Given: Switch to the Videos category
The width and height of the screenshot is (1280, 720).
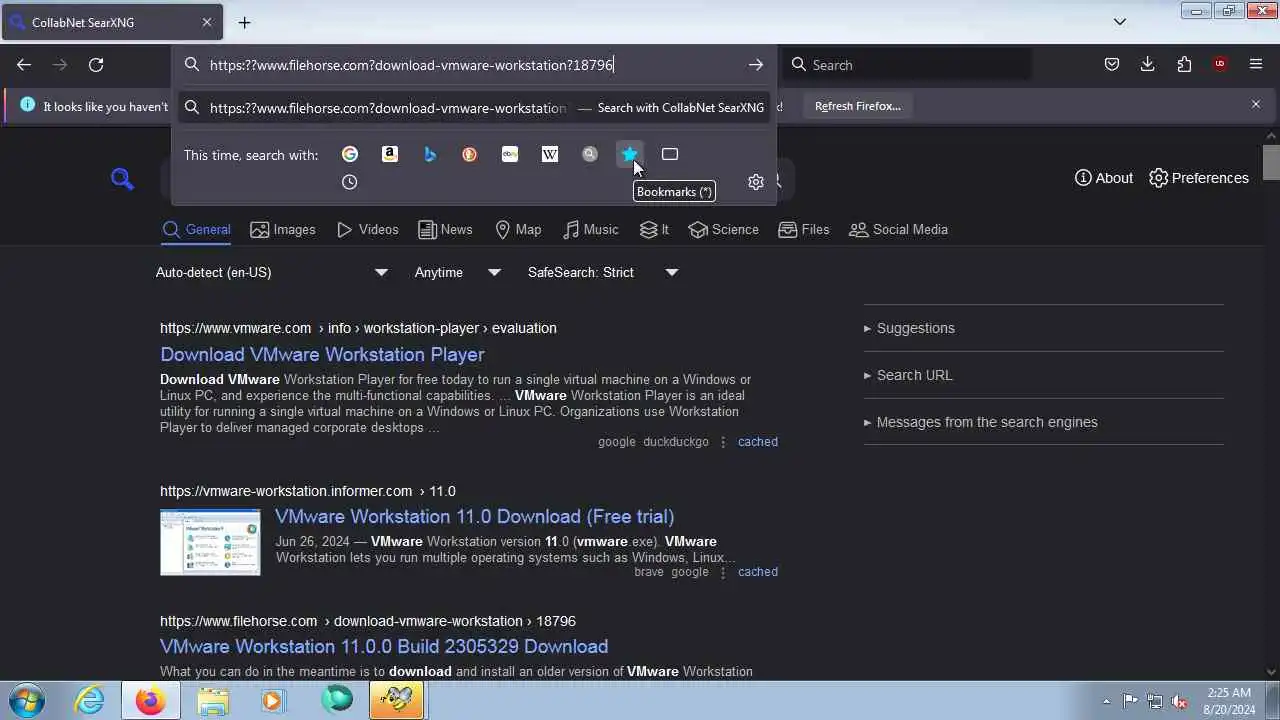Looking at the screenshot, I should pyautogui.click(x=367, y=229).
